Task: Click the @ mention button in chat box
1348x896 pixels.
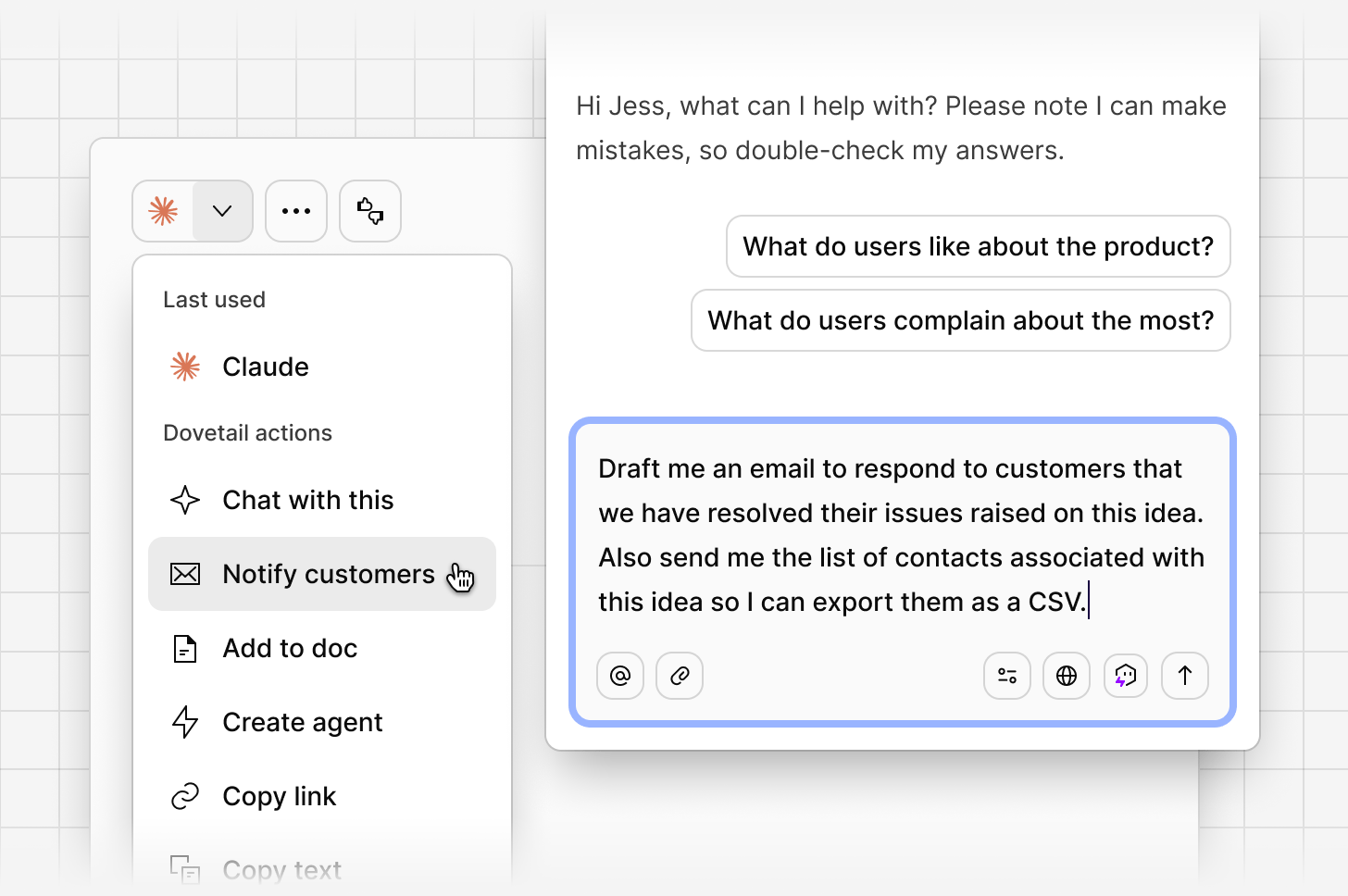Action: tap(620, 676)
